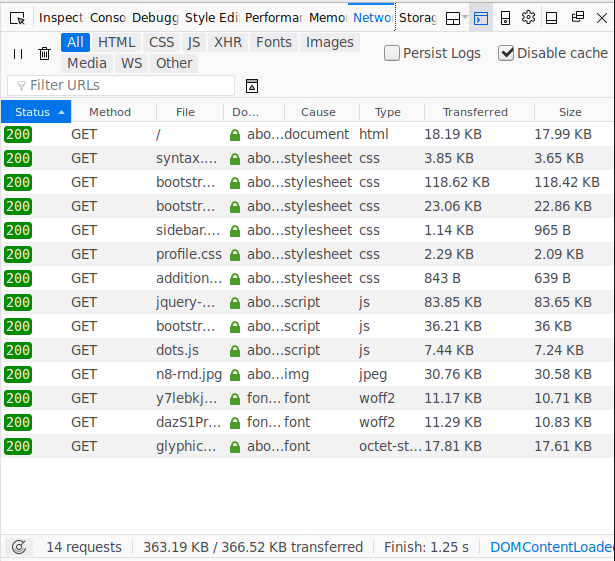
Task: Toggle the All filter button
Action: (75, 42)
